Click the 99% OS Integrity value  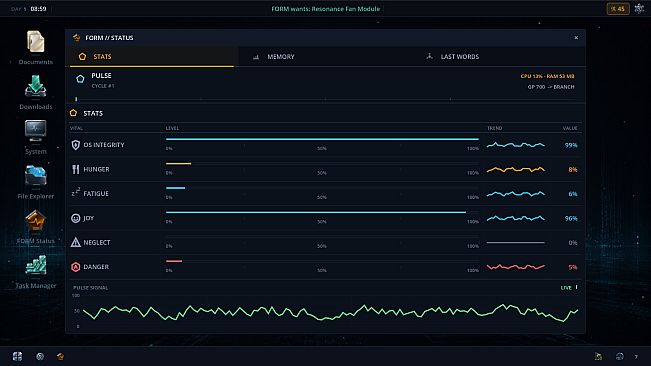point(571,145)
